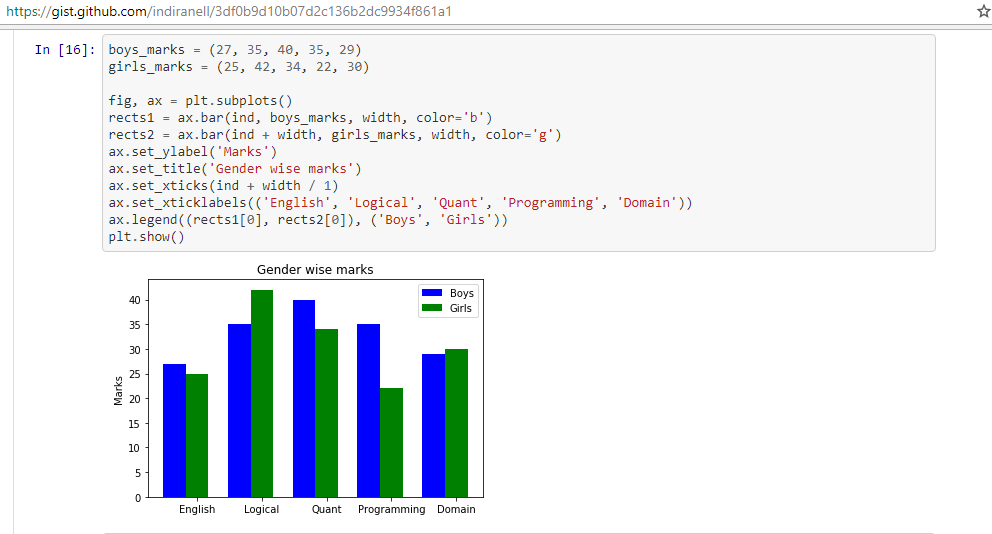
Task: Click the ax.set_title code line
Action: 235,170
